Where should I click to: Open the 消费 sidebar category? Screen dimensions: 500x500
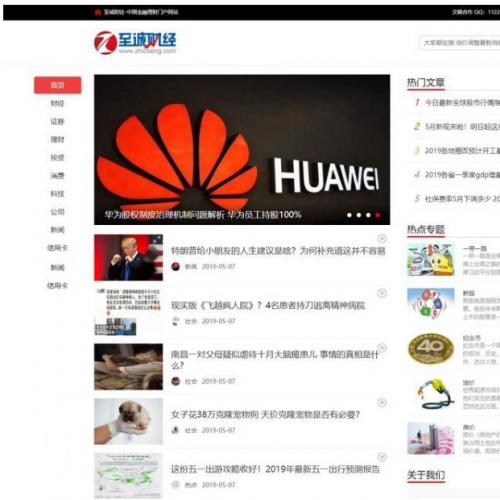point(57,175)
